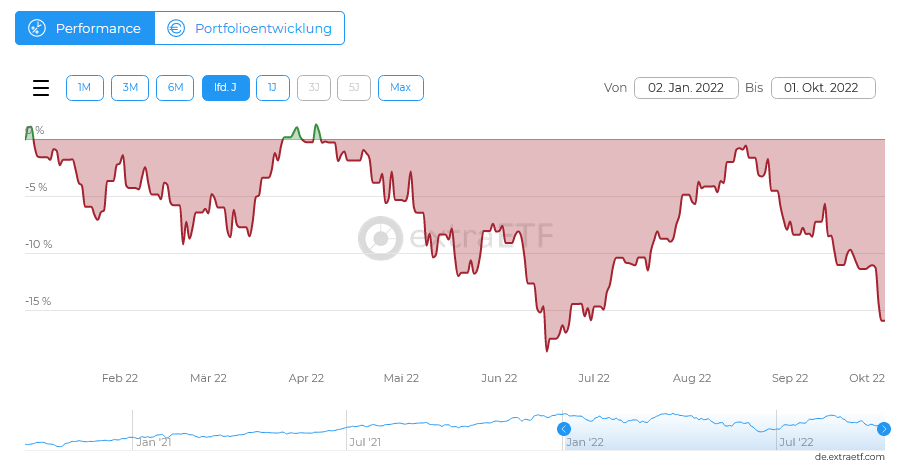897x474 pixels.
Task: Select the 3M time range
Action: tap(130, 88)
